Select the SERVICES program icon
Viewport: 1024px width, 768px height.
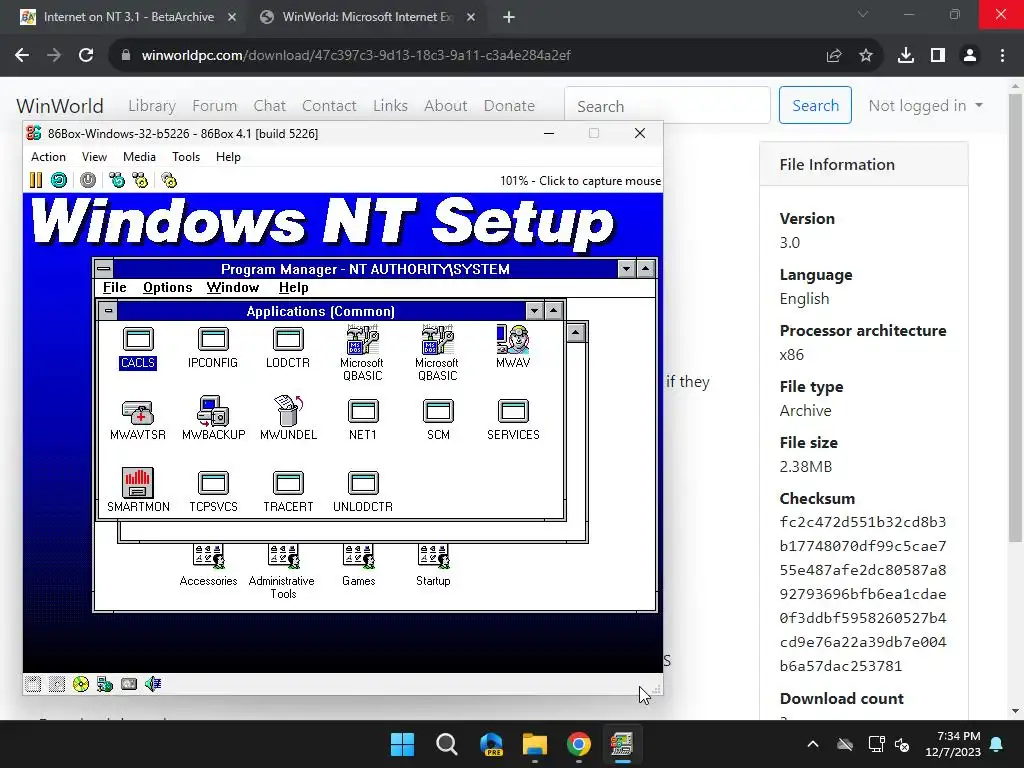coord(513,419)
